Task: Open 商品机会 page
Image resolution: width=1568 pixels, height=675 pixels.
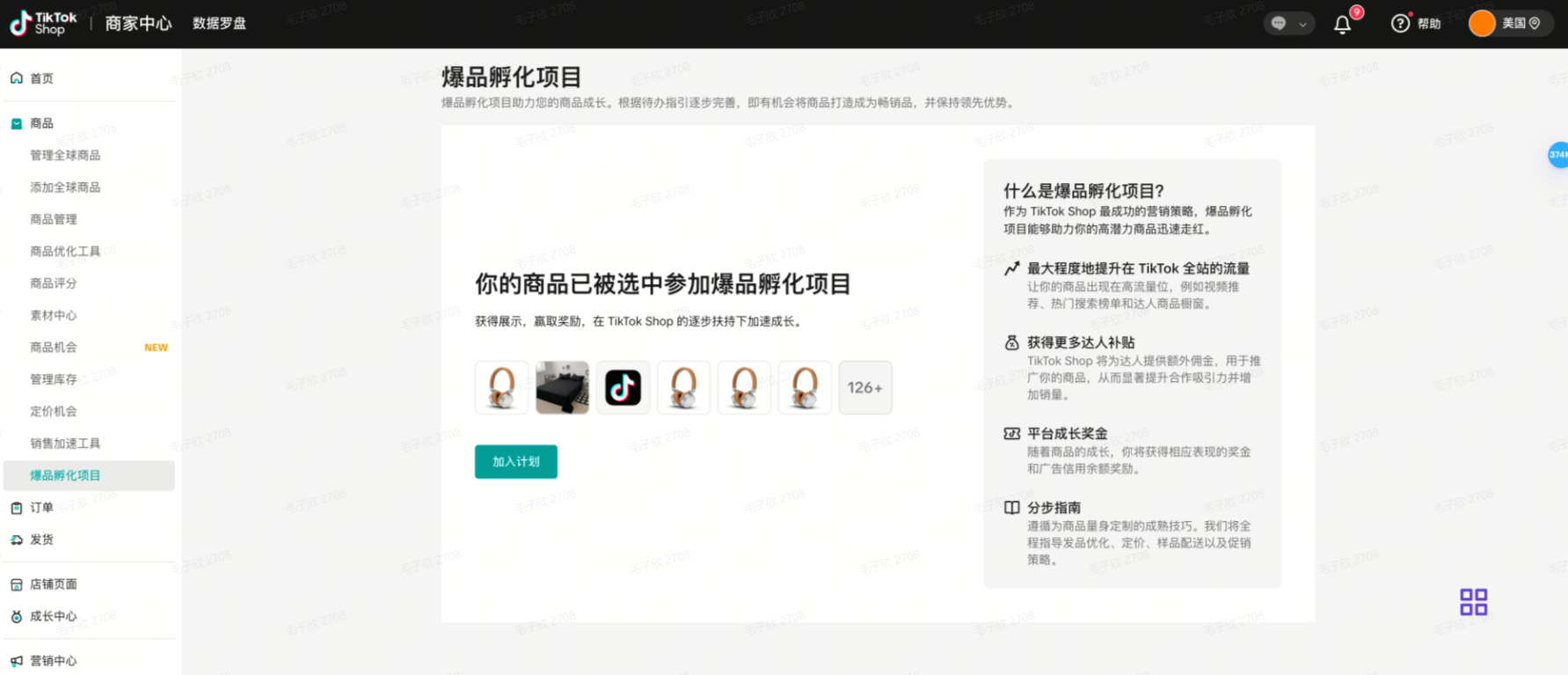Action: pyautogui.click(x=54, y=348)
